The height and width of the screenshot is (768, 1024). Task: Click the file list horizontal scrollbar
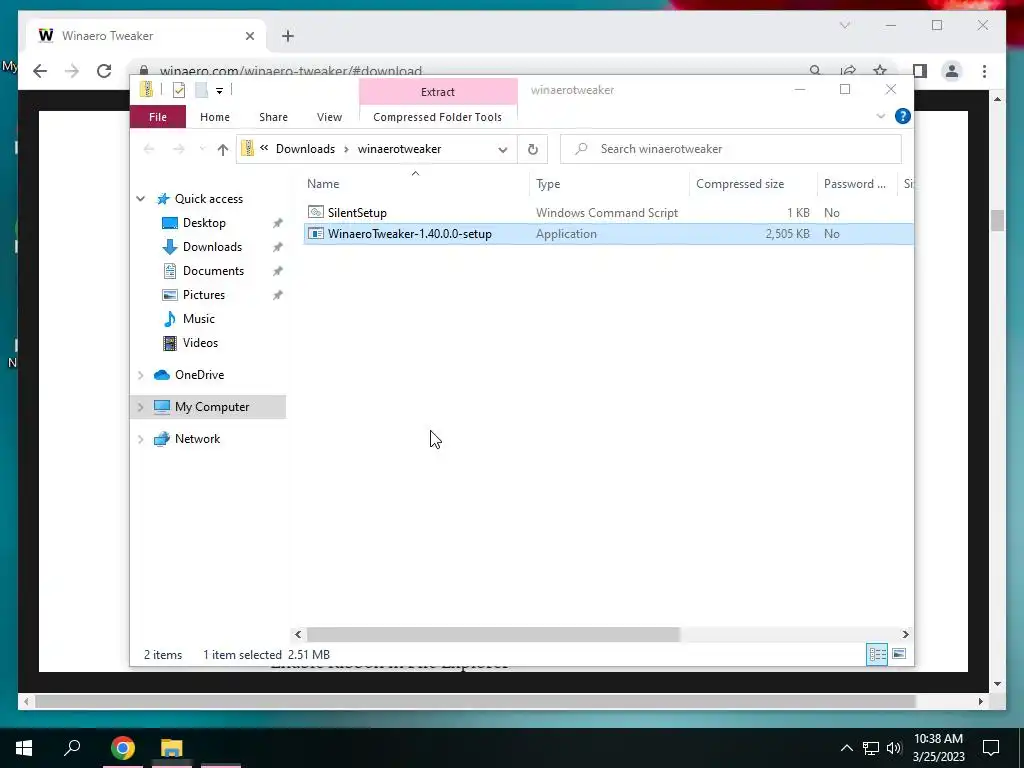tap(493, 634)
